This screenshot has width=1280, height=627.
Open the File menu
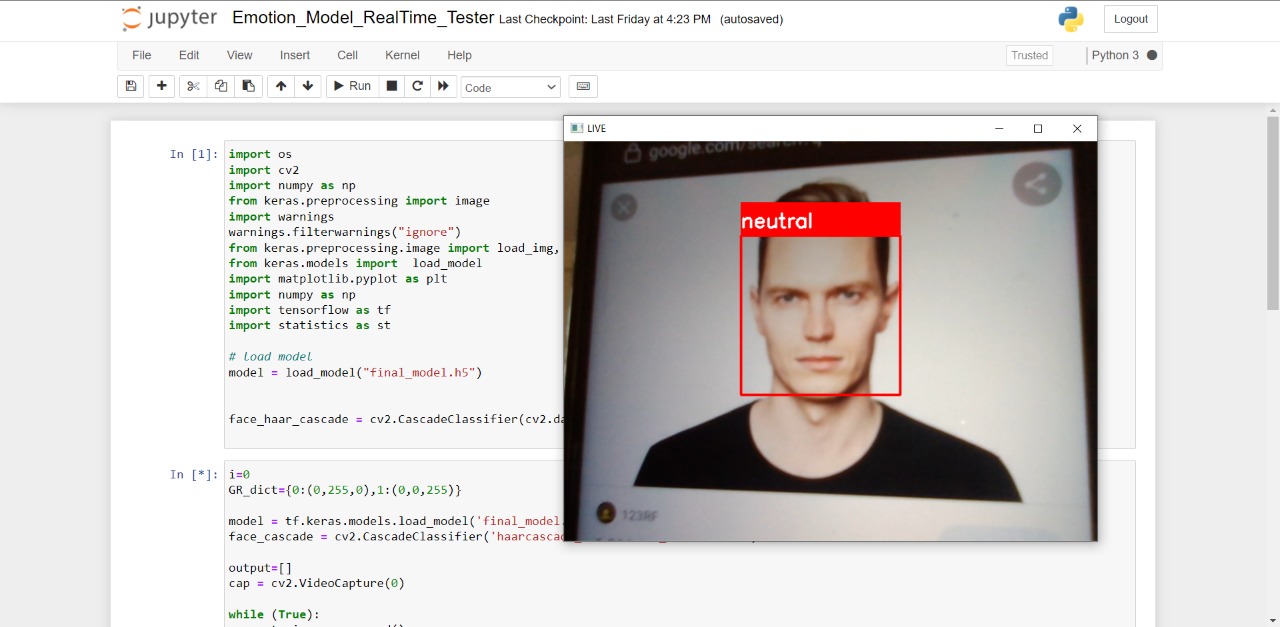(142, 55)
